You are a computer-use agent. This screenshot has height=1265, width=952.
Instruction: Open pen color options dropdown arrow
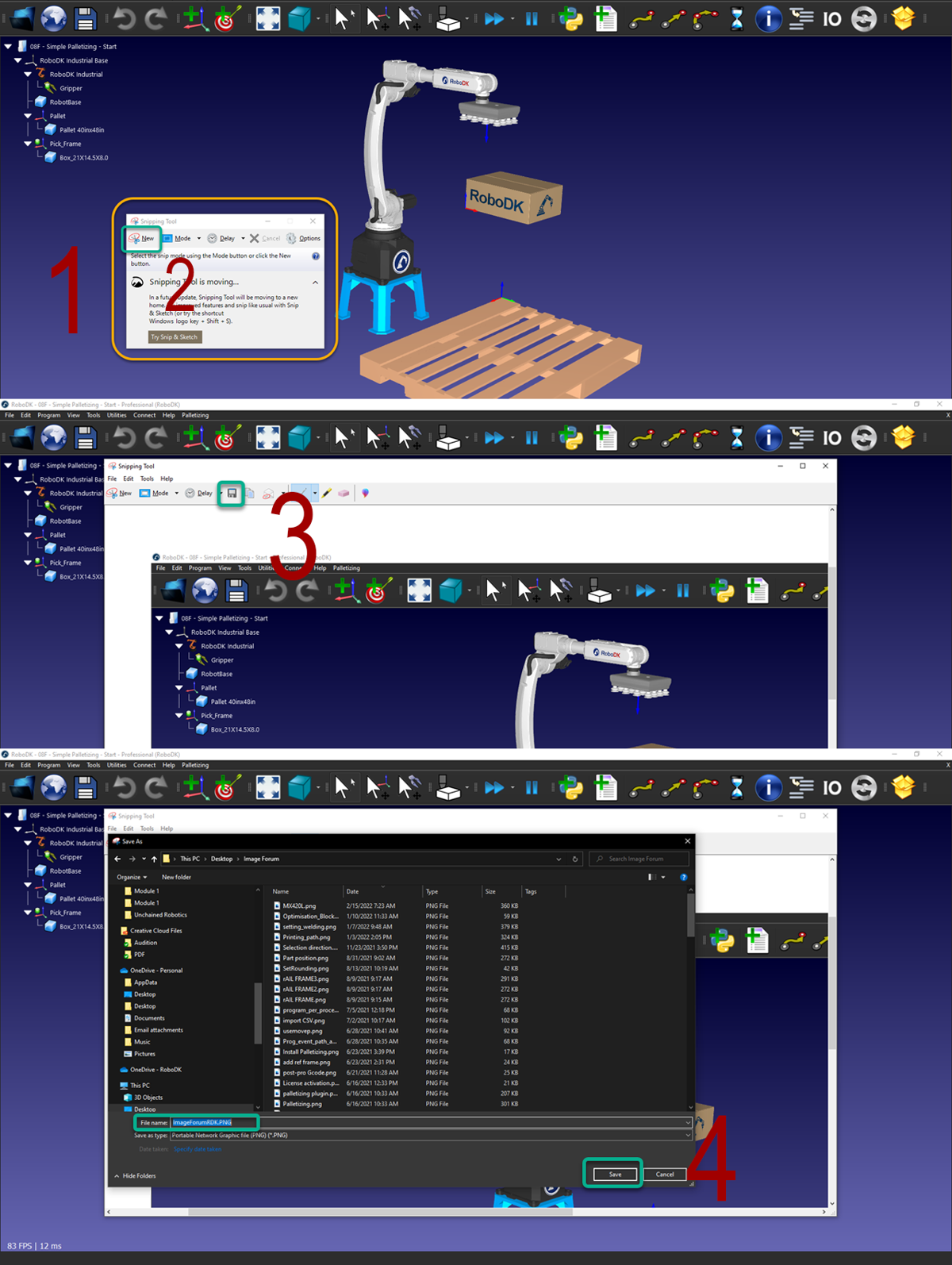pyautogui.click(x=315, y=494)
